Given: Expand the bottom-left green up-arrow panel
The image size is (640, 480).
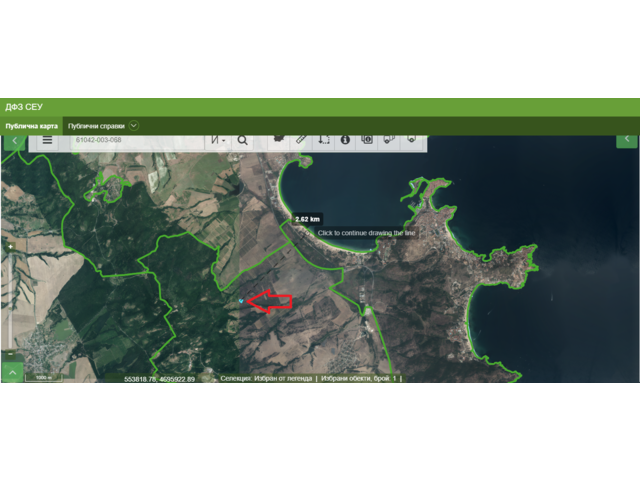Looking at the screenshot, I should (x=12, y=372).
